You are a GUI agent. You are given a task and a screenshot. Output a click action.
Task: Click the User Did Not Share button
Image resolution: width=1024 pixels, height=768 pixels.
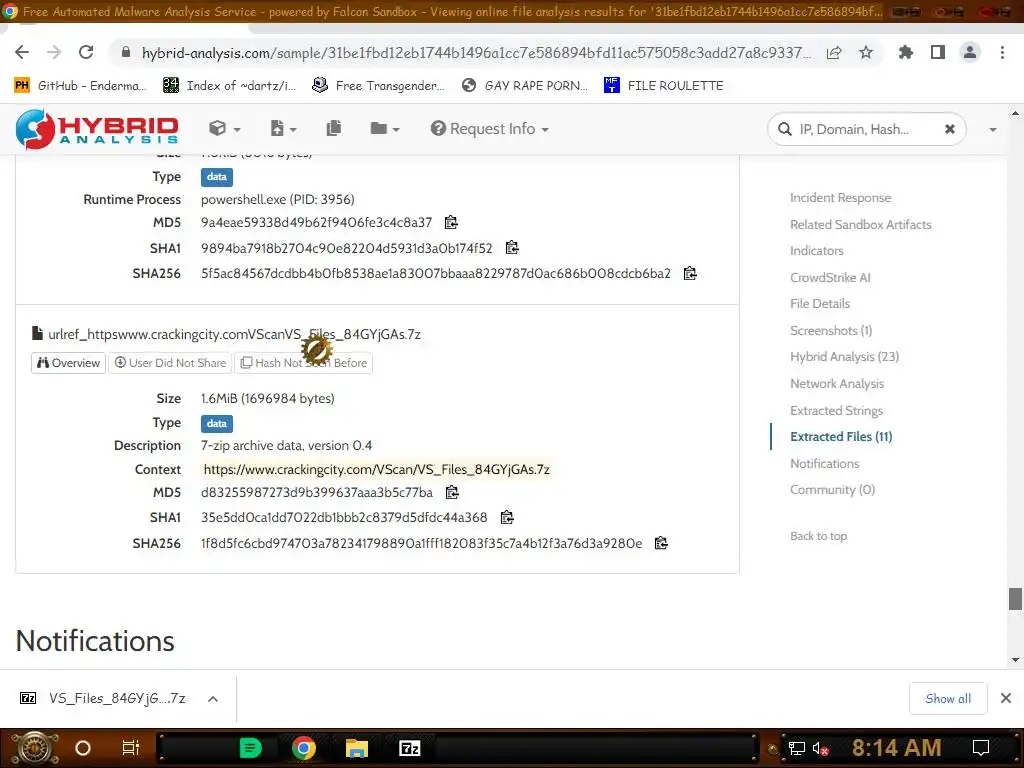[x=170, y=362]
